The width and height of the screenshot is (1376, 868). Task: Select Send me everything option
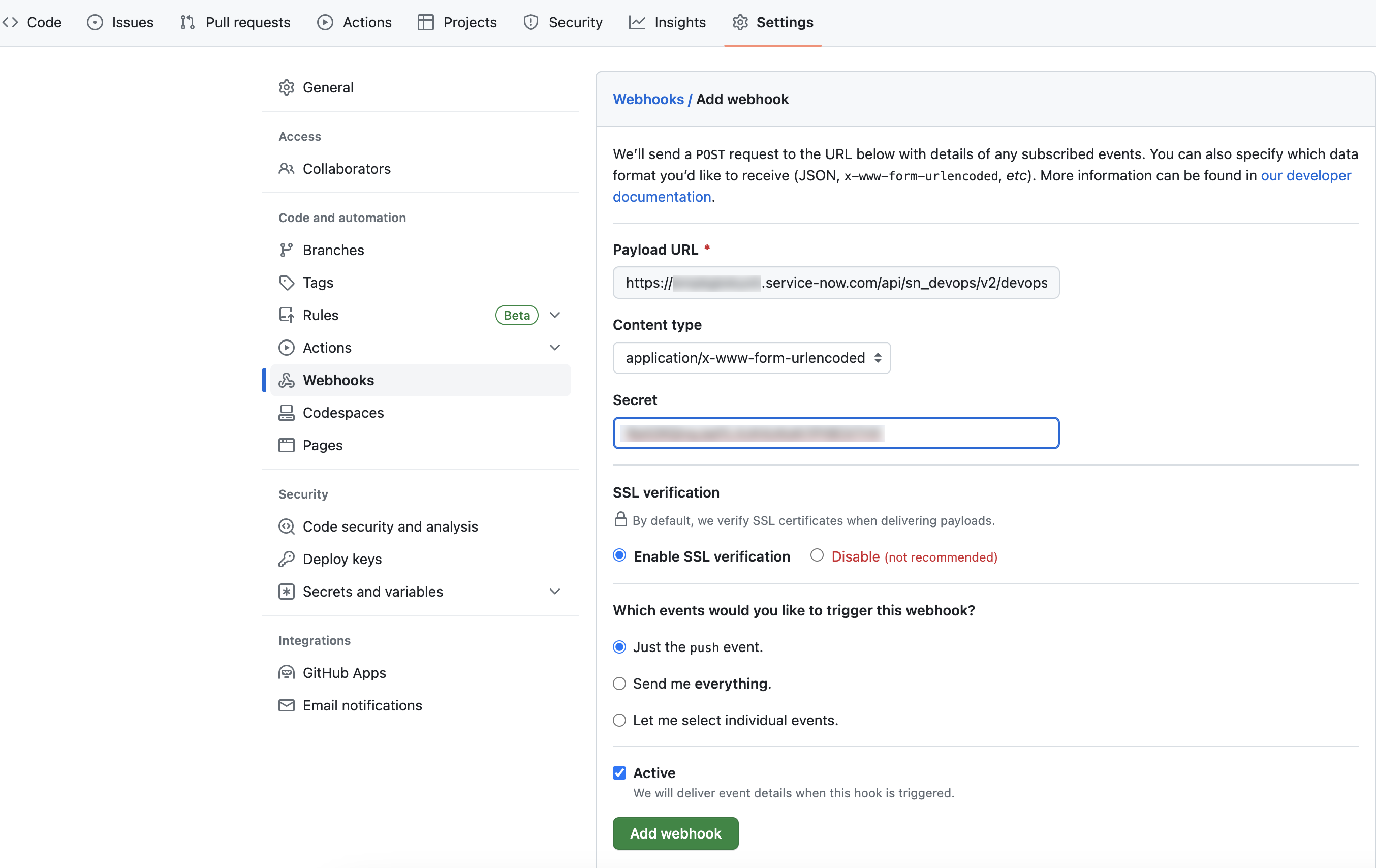pyautogui.click(x=619, y=684)
